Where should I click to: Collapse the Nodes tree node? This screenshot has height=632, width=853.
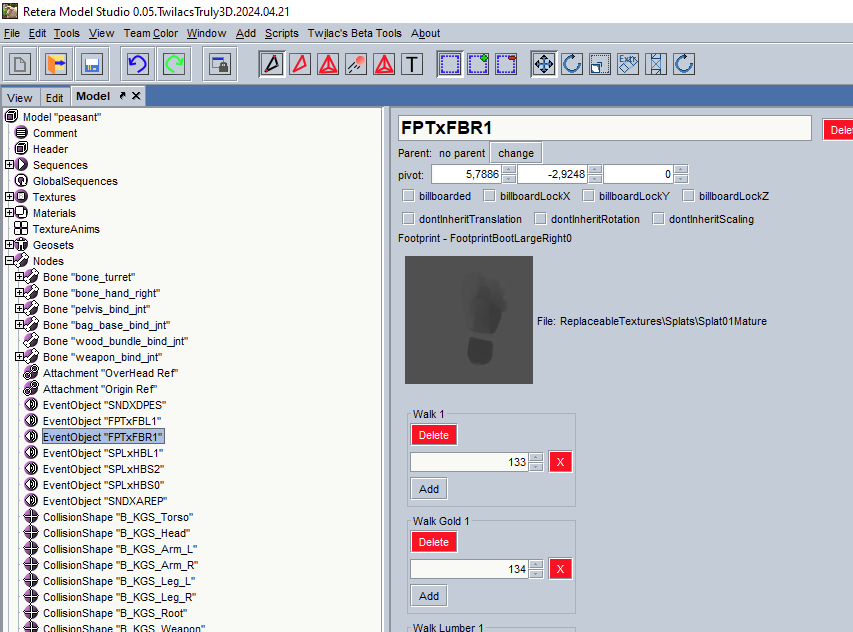click(x=9, y=261)
